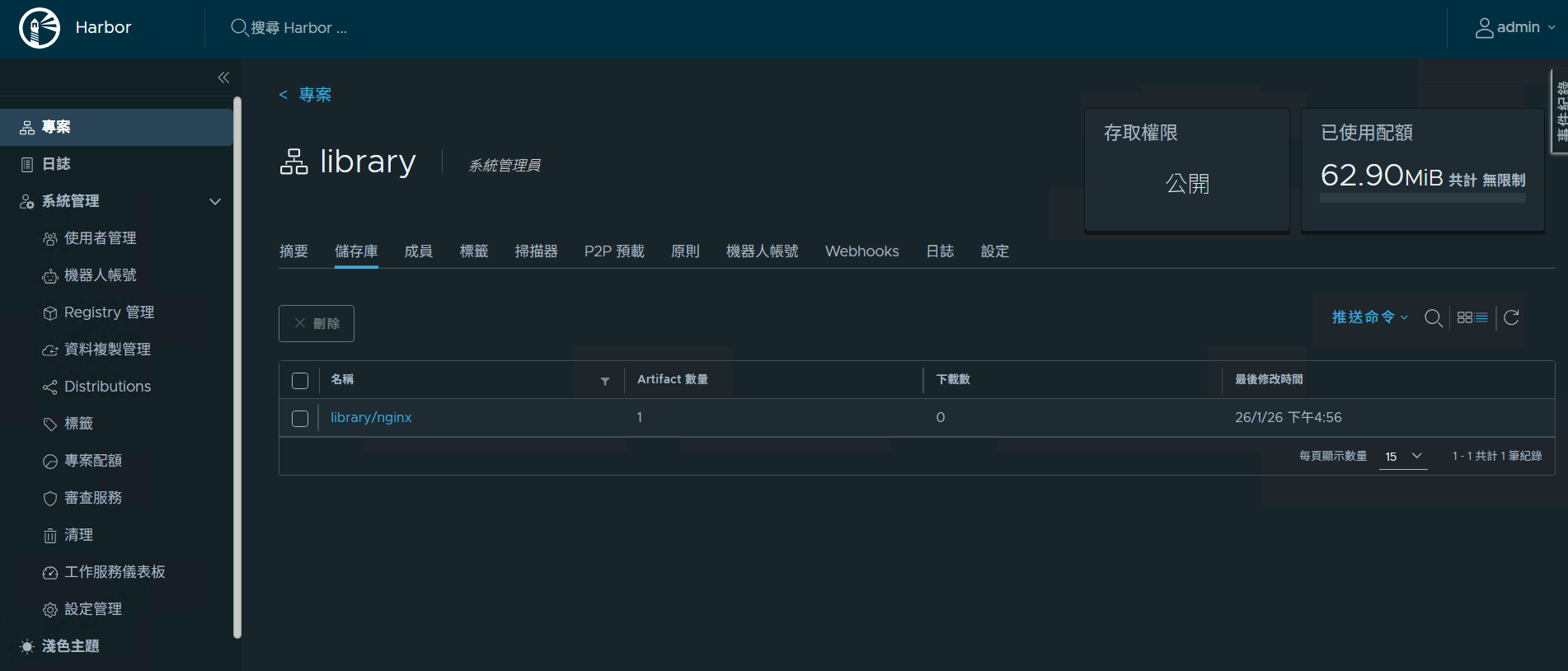Open the admin account dropdown
This screenshot has width=1568, height=671.
(1515, 28)
